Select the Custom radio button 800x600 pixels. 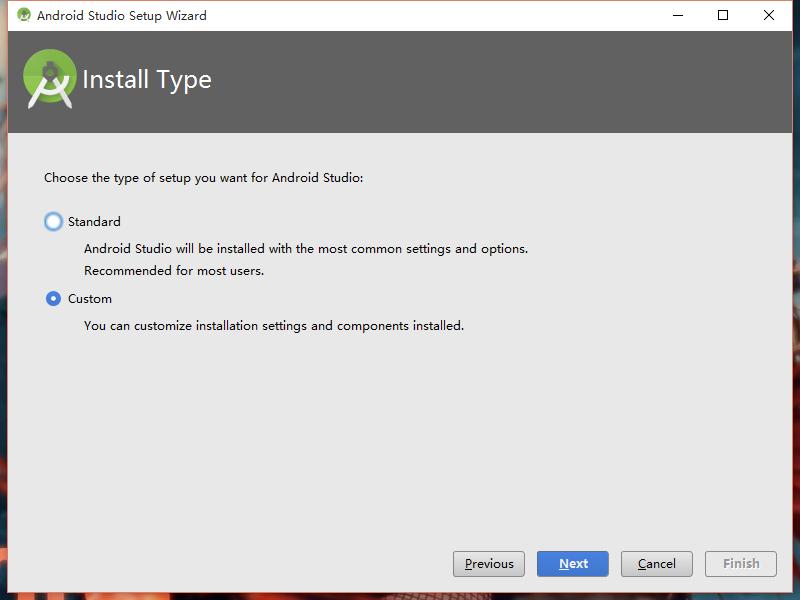(x=54, y=299)
